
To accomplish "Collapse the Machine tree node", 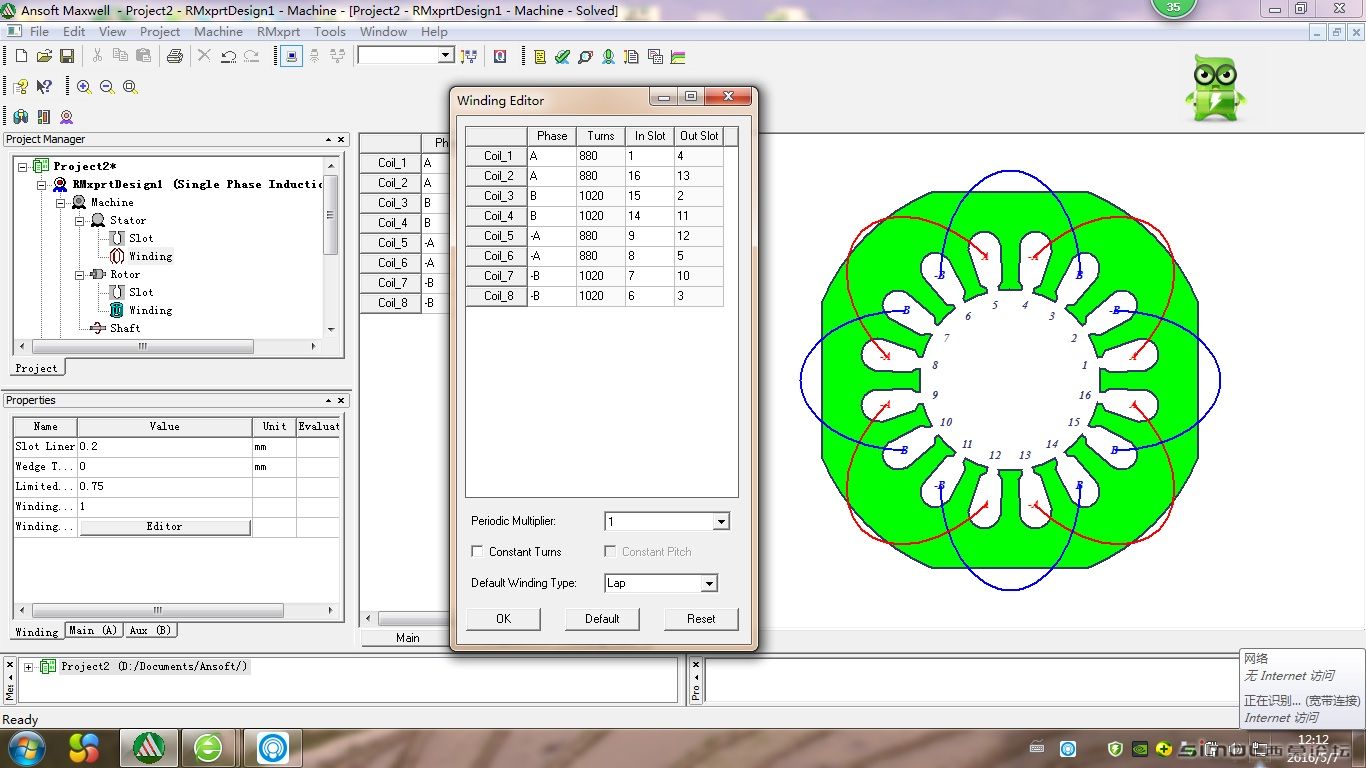I will coord(60,202).
